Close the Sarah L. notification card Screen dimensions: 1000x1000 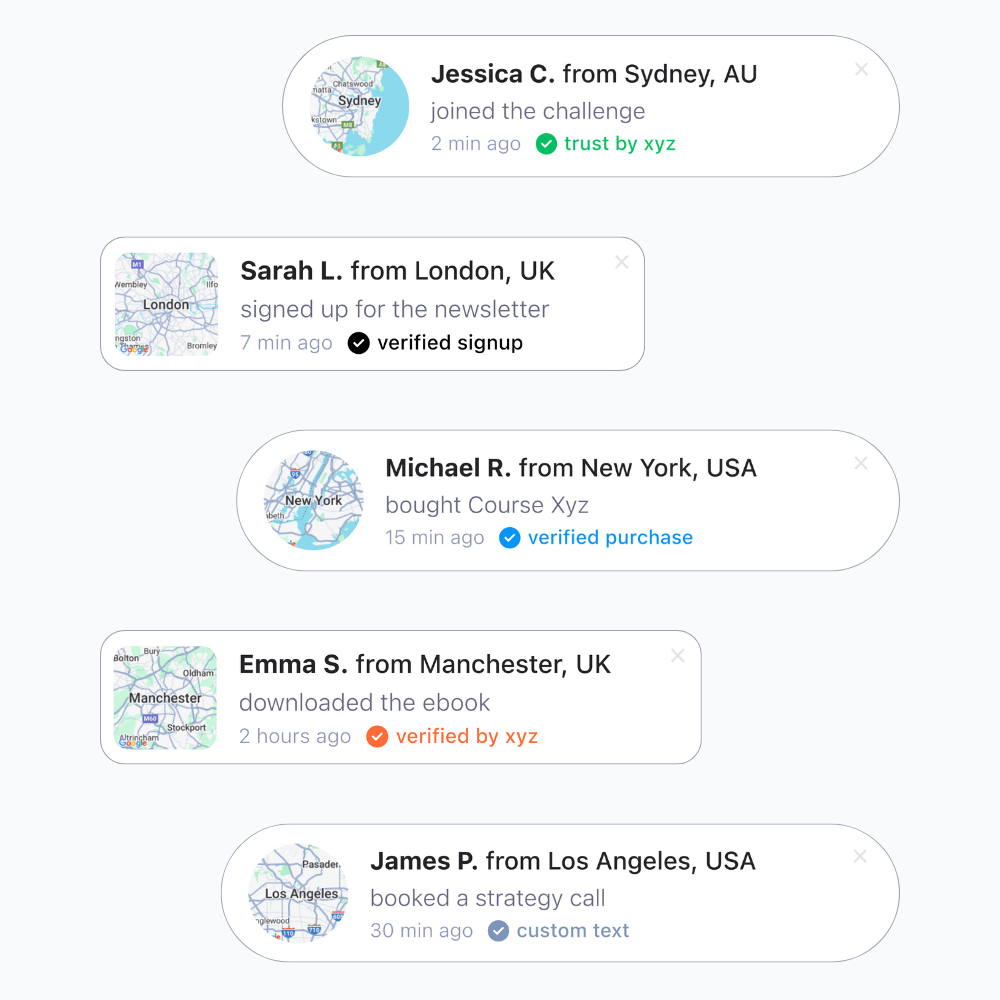pos(622,262)
